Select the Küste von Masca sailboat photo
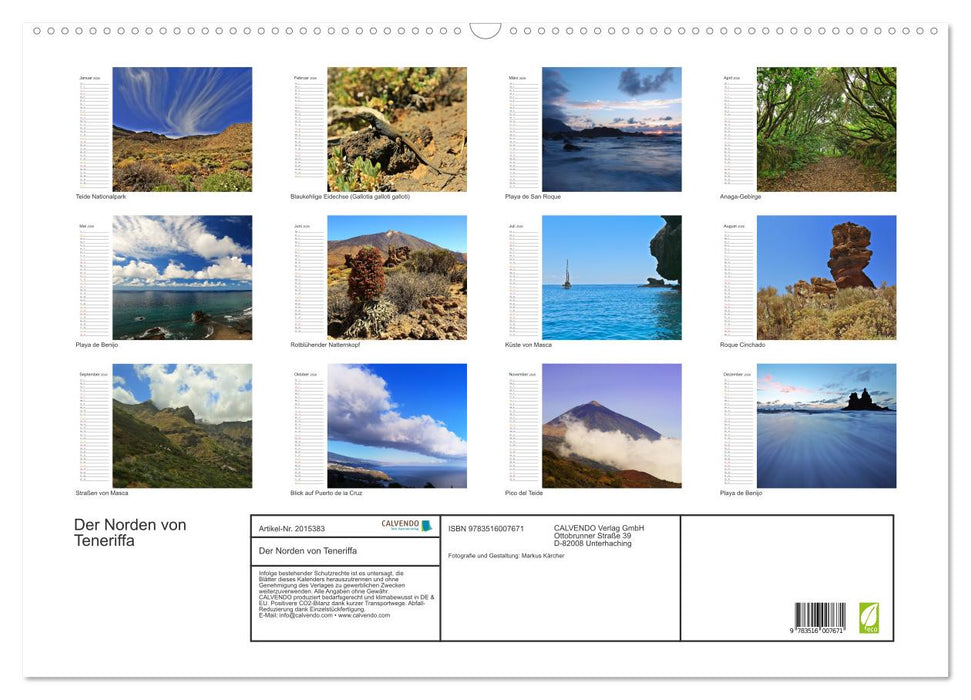Viewport: 971px width, 700px height. click(x=611, y=277)
